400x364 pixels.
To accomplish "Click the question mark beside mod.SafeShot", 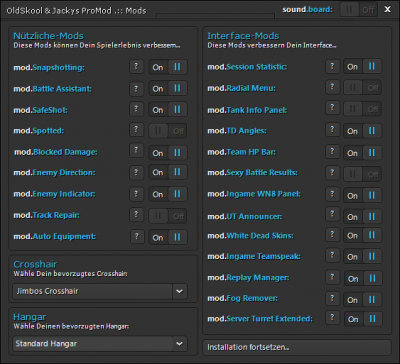I will pyautogui.click(x=136, y=109).
